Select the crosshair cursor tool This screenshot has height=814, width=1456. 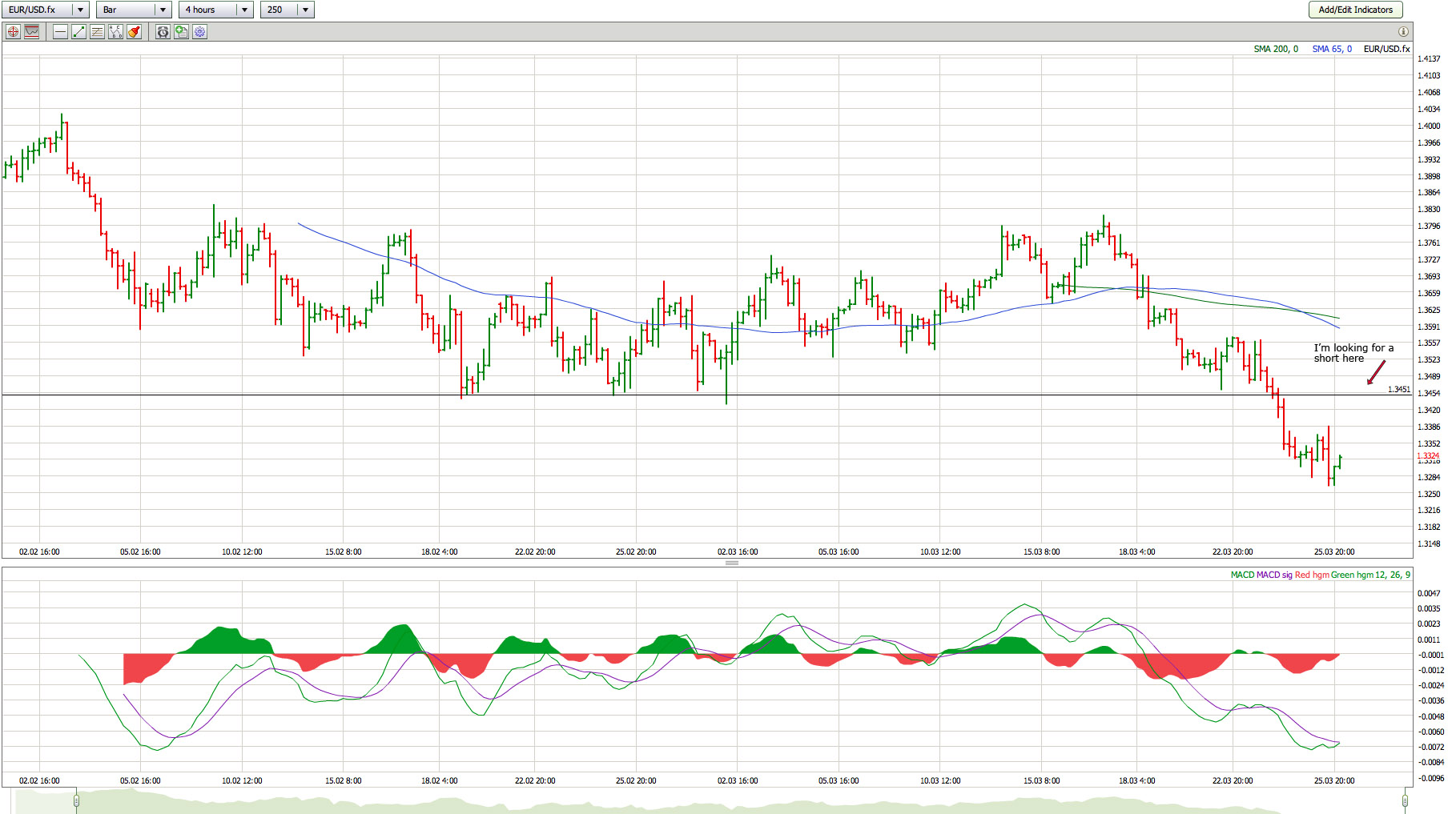click(x=13, y=32)
